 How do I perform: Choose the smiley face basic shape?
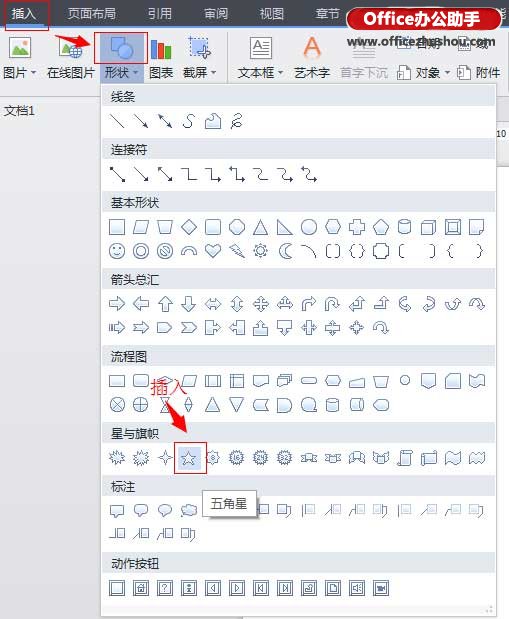click(117, 251)
